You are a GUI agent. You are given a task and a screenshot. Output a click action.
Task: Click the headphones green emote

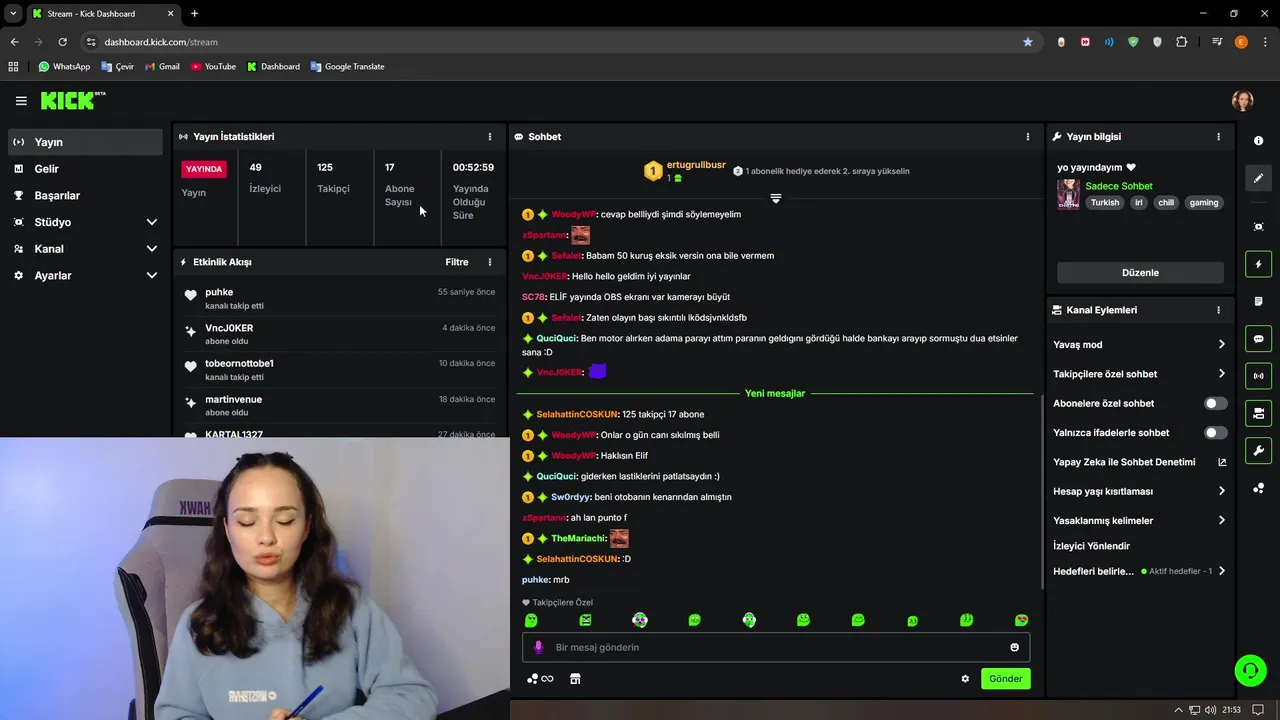(x=749, y=620)
